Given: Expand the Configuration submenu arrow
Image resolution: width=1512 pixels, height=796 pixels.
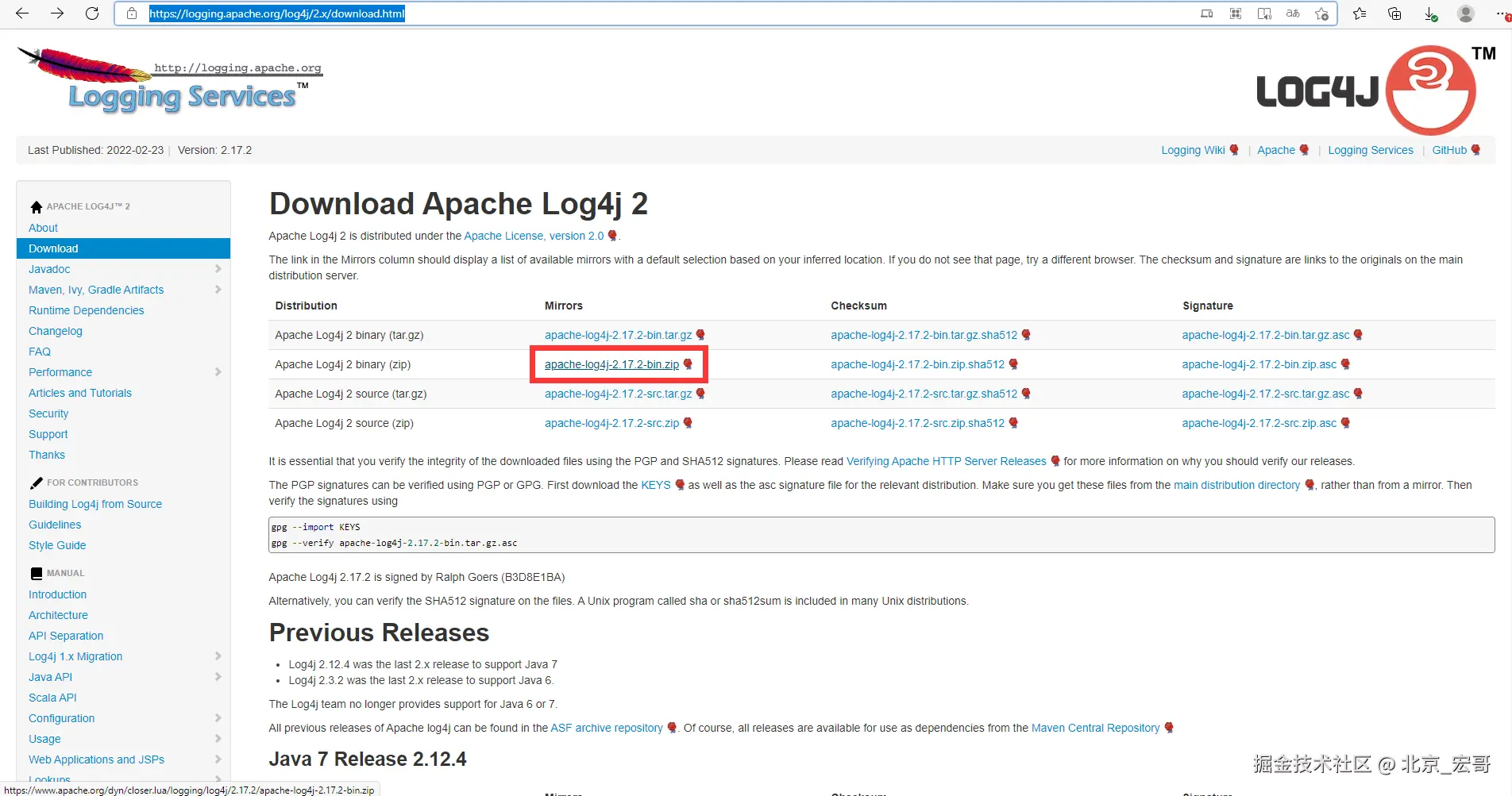Looking at the screenshot, I should 218,718.
